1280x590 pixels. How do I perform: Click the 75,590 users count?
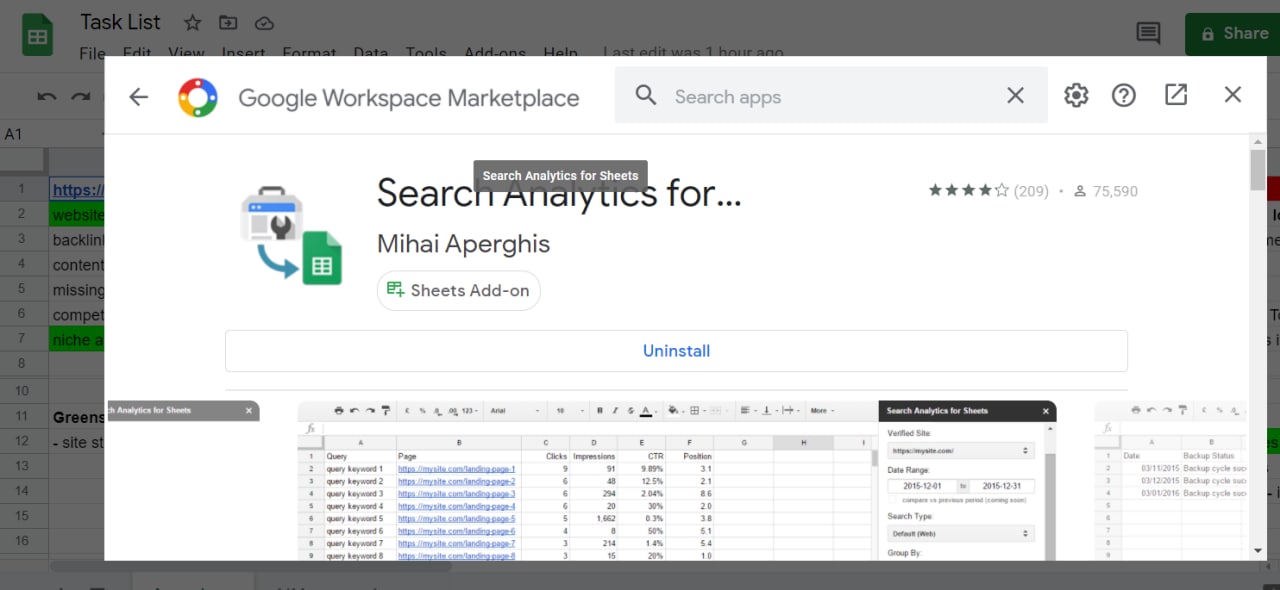point(1116,191)
